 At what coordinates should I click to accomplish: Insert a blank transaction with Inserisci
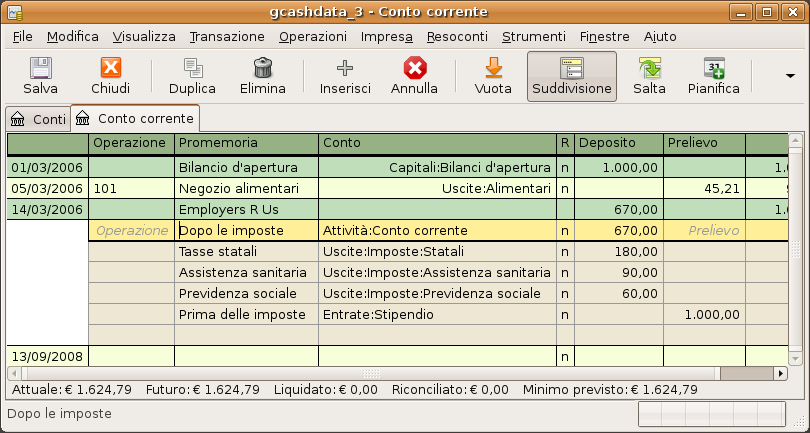pyautogui.click(x=345, y=68)
